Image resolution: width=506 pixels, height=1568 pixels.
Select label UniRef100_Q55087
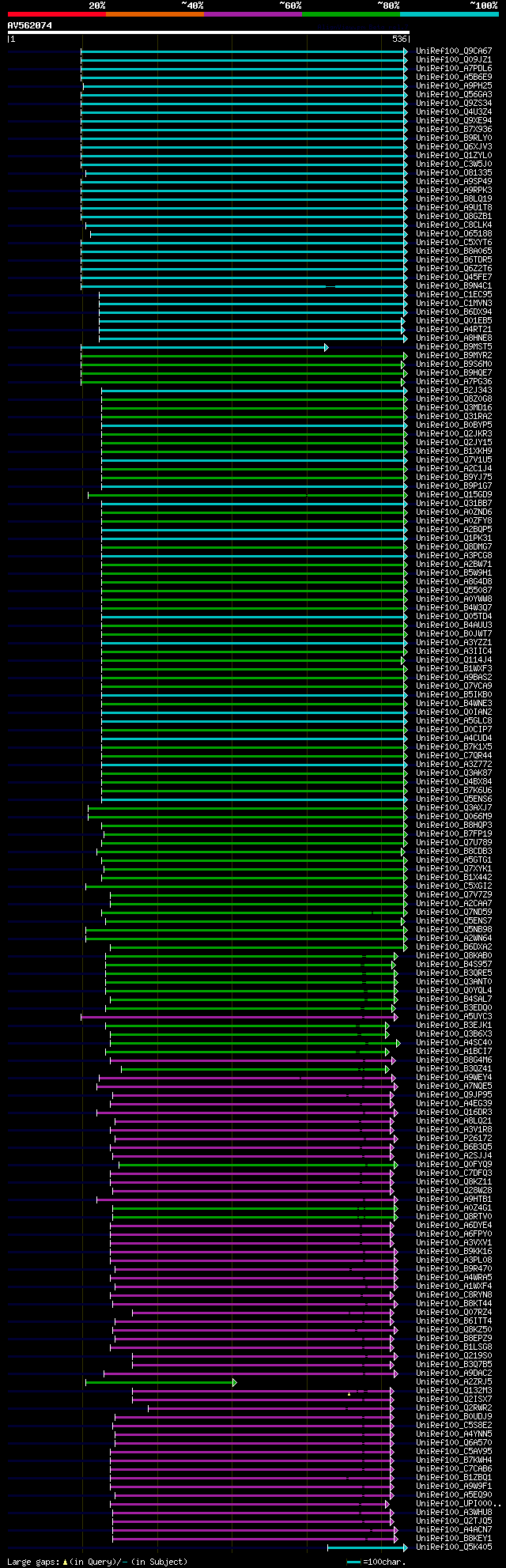pos(454,590)
